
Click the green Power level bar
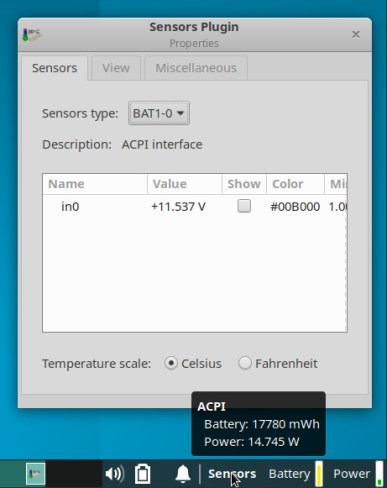[x=379, y=474]
